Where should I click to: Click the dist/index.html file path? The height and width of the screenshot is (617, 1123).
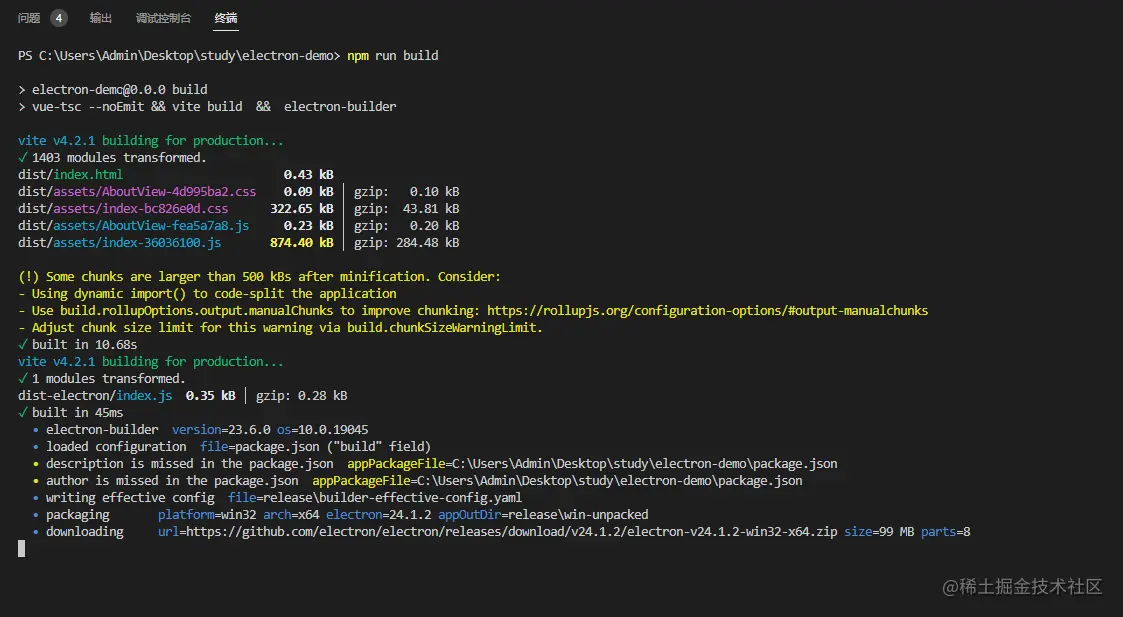(70, 175)
